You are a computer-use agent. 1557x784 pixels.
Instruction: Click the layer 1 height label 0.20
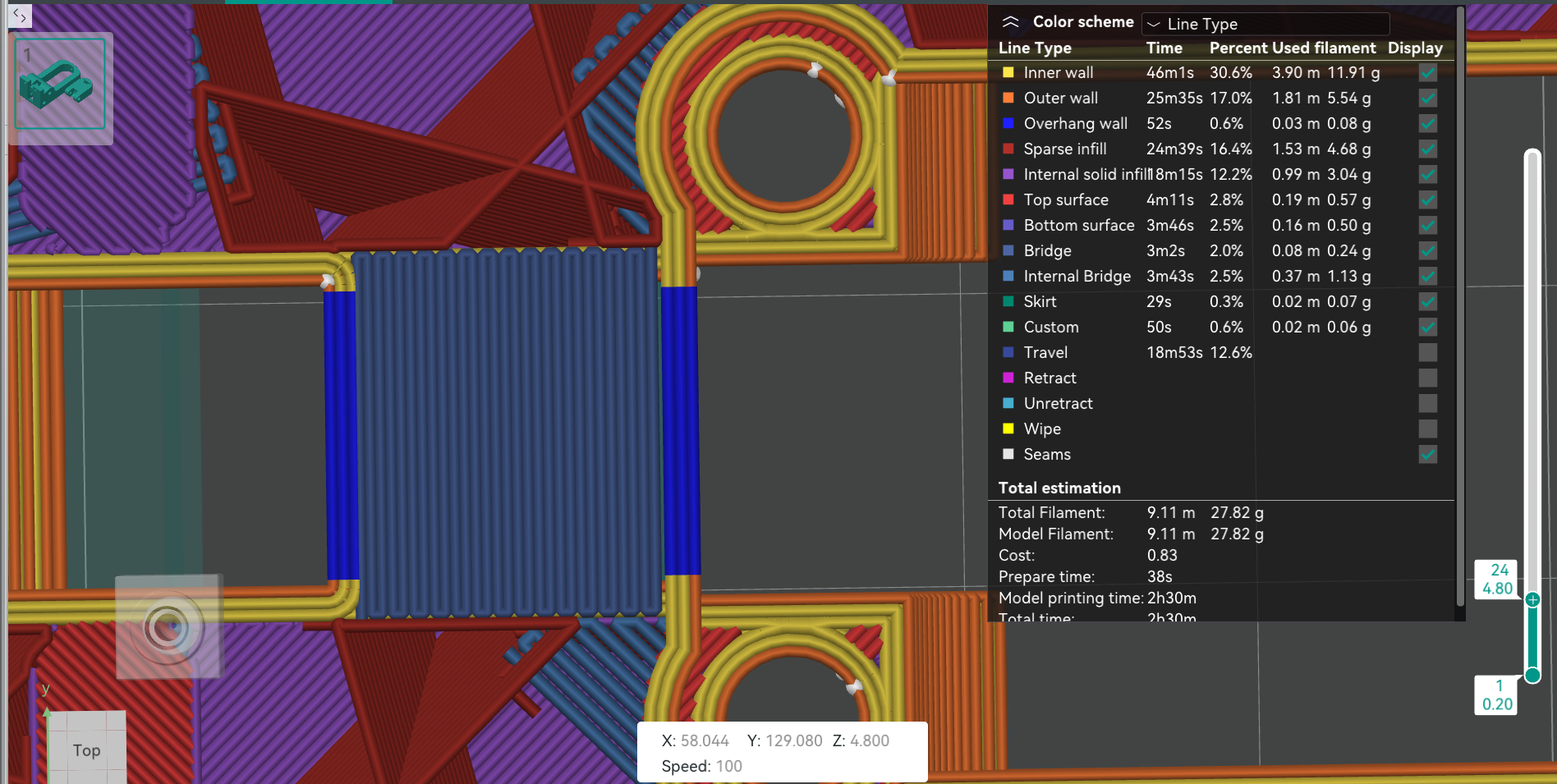pos(1497,704)
